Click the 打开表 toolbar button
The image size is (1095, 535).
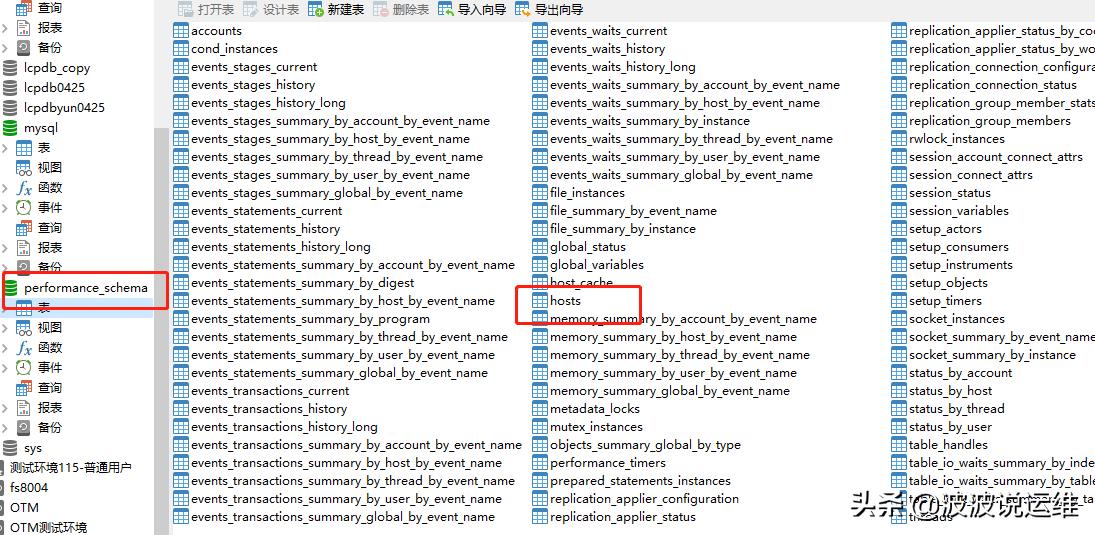(206, 10)
